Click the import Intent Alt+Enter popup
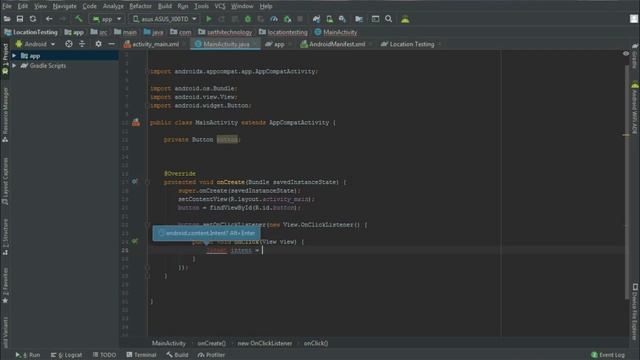Screen dimensions: 640x360 (207, 233)
